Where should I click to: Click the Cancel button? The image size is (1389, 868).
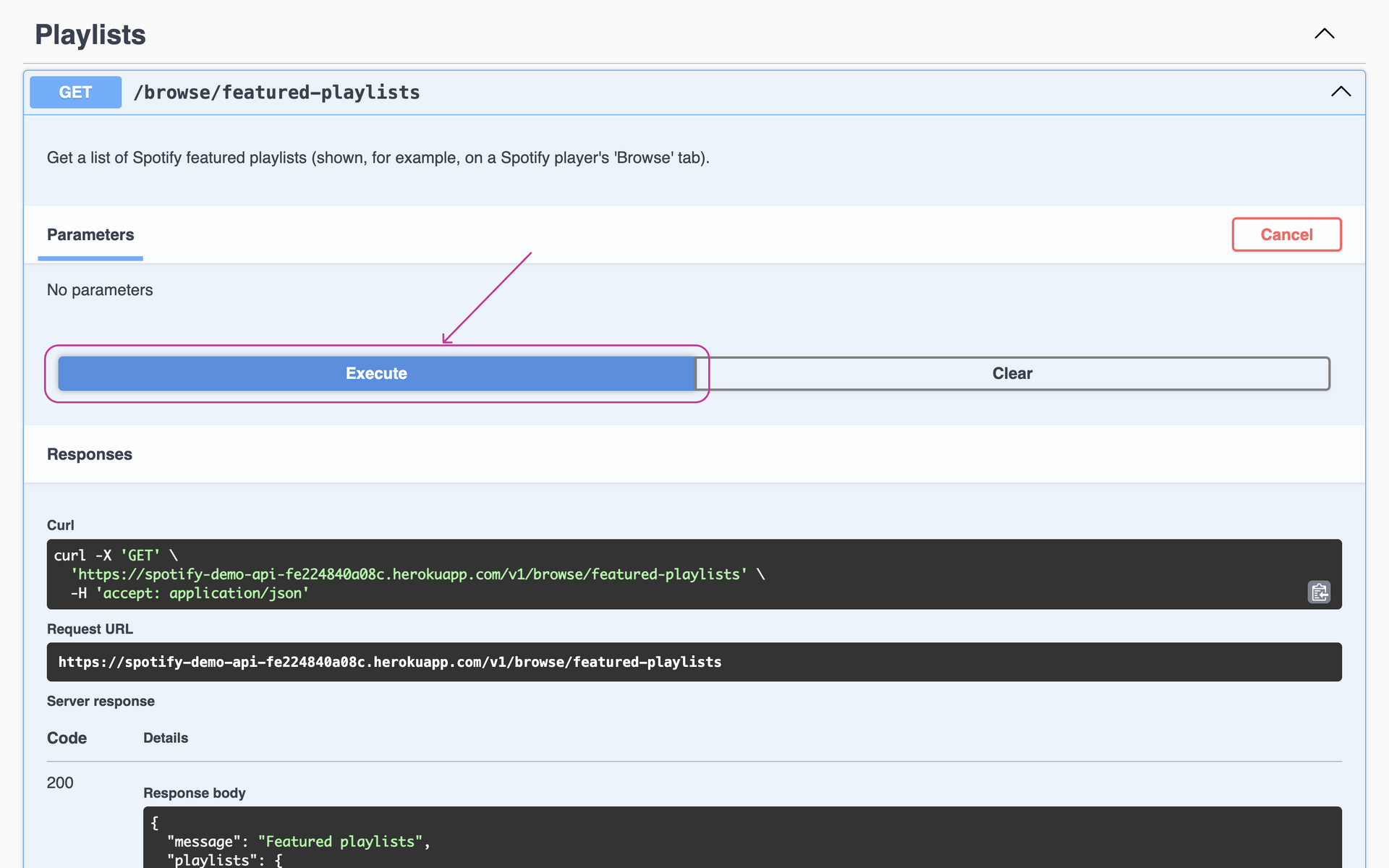point(1286,234)
